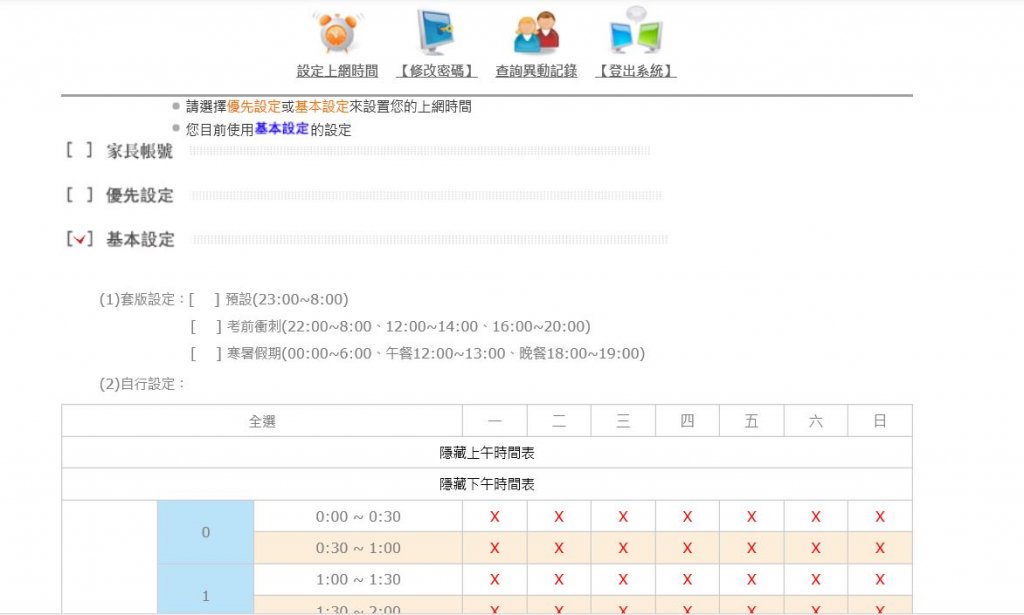
Task: Select the 寒暑假期 template checkbox
Action: click(206, 354)
